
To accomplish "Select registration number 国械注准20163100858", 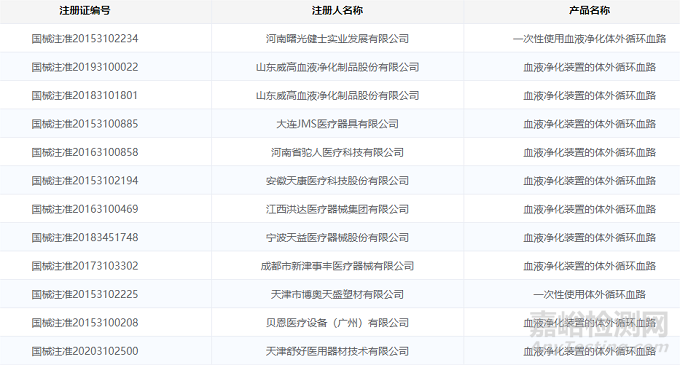I will tap(85, 152).
